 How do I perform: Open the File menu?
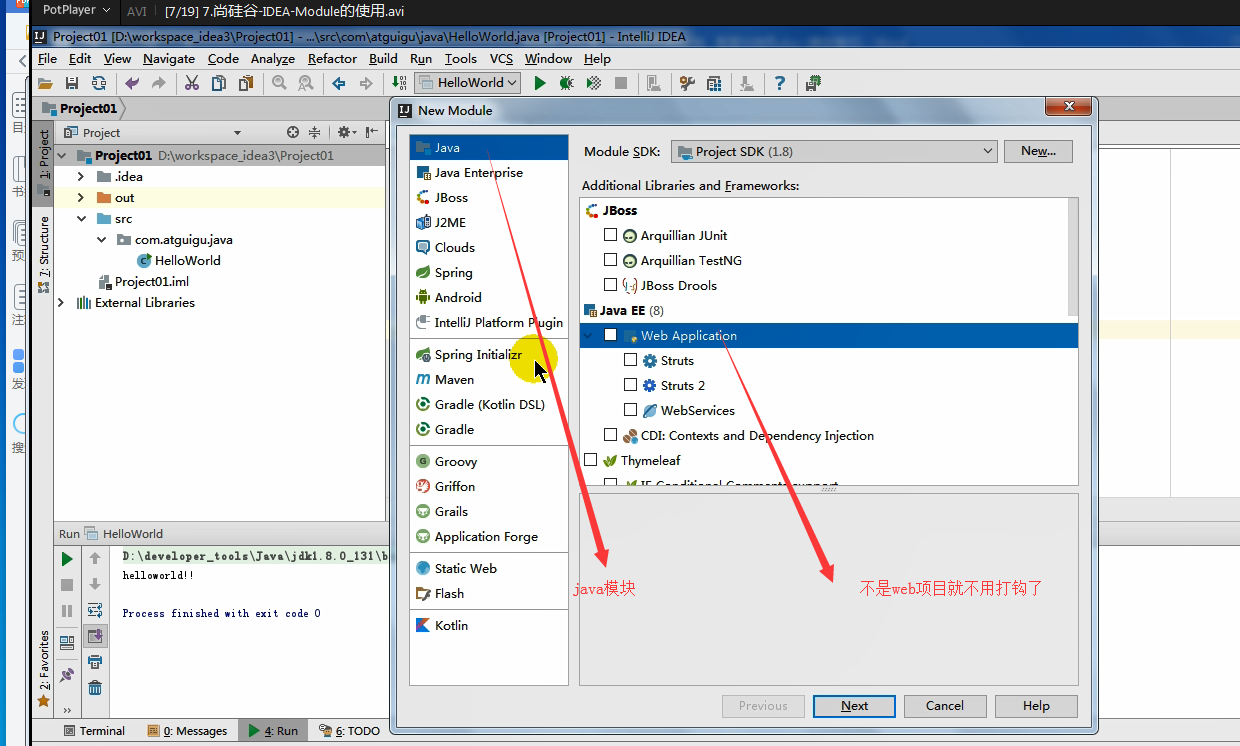[x=47, y=59]
